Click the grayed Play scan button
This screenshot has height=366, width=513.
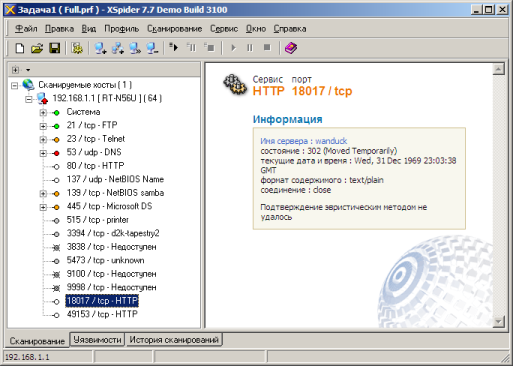[x=233, y=48]
